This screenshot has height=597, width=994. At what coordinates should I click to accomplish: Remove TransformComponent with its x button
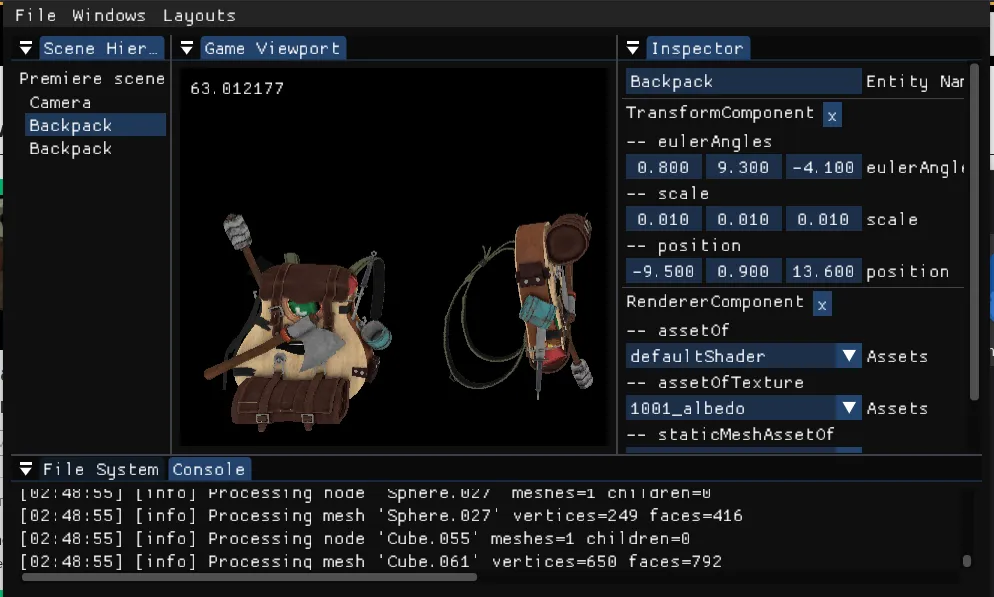832,115
